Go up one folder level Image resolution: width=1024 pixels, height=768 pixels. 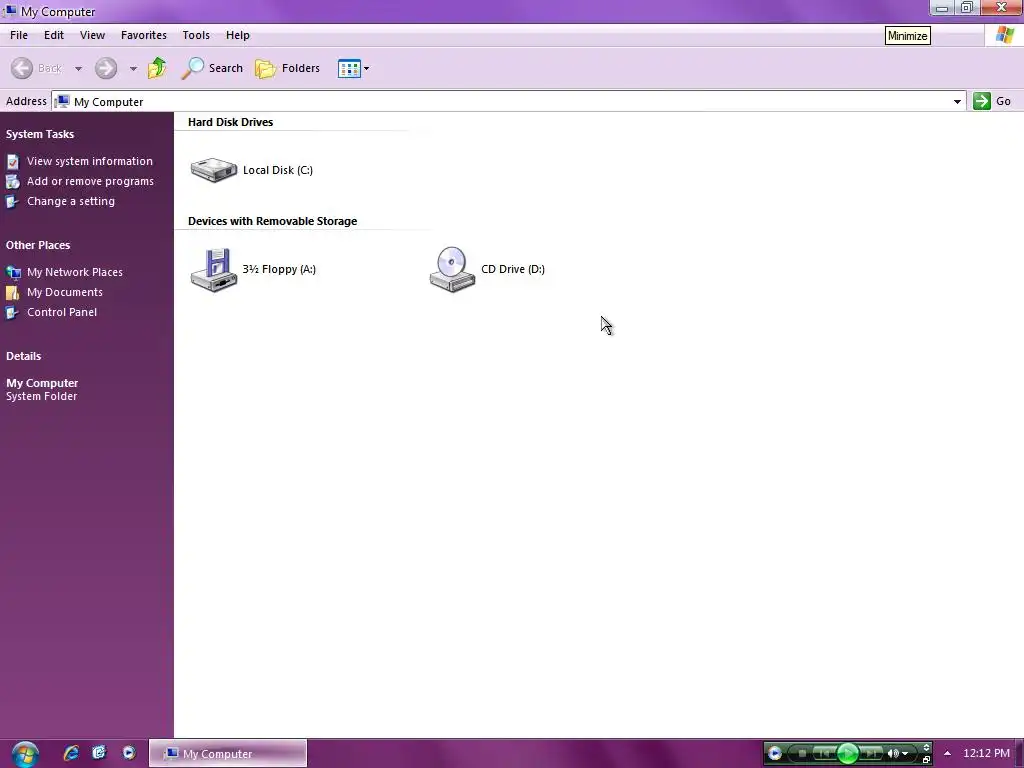(x=157, y=68)
